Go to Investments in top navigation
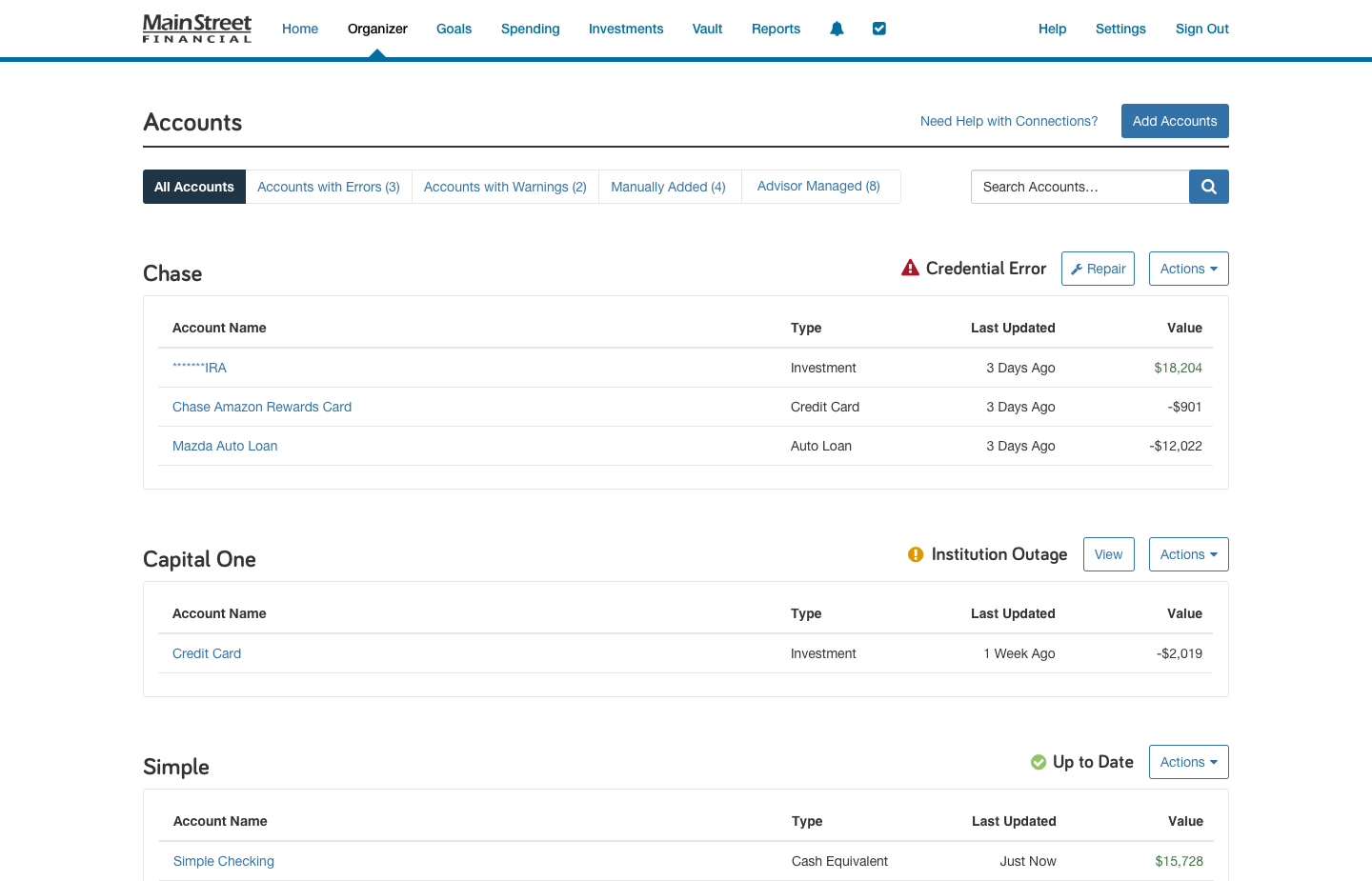 point(625,29)
